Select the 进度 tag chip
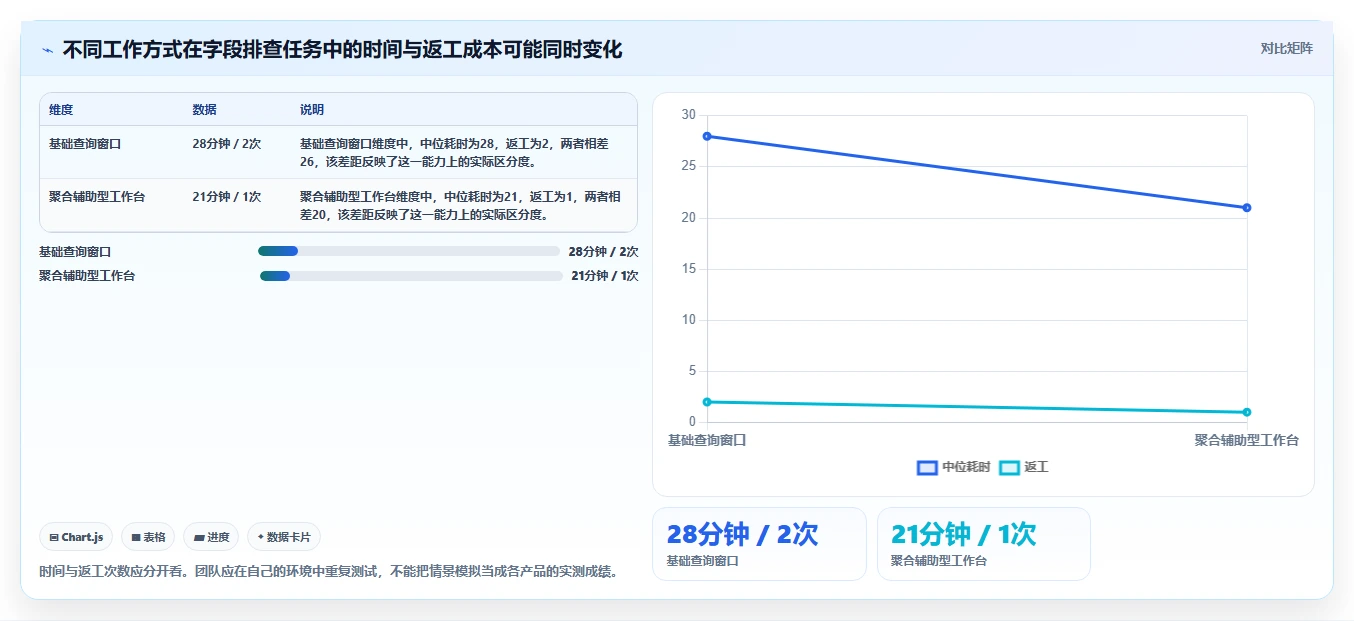Screen dimensions: 1354x621 click(x=211, y=537)
